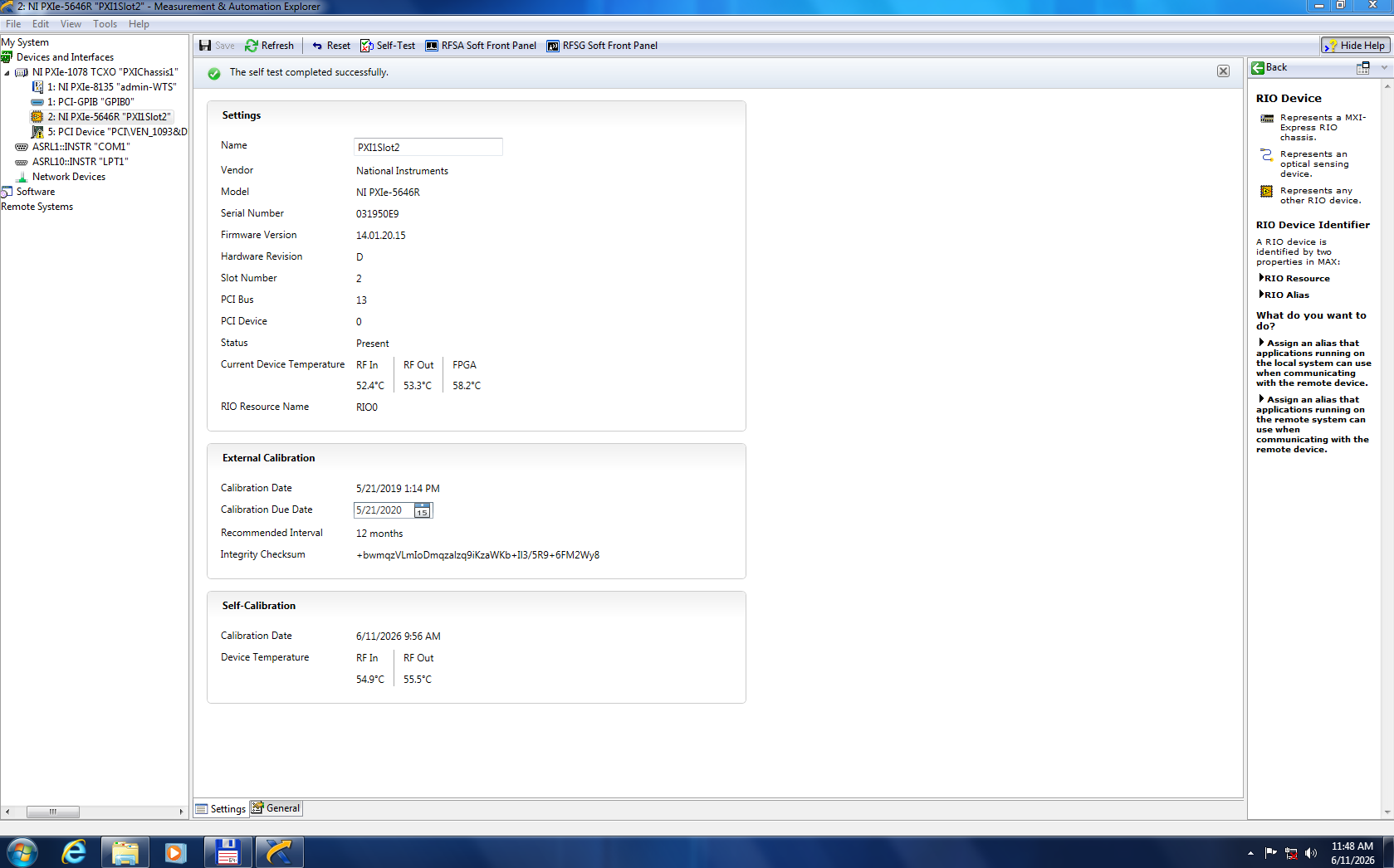This screenshot has width=1394, height=868.
Task: Click the RIO Resource Name value RIO0
Action: [x=367, y=407]
